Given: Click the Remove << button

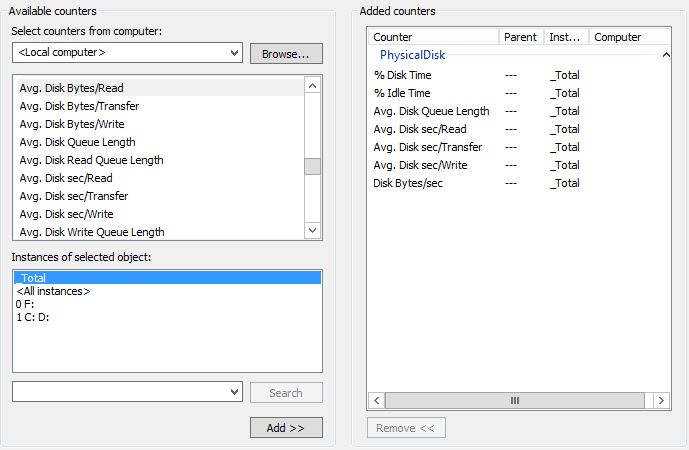Looking at the screenshot, I should coord(406,428).
